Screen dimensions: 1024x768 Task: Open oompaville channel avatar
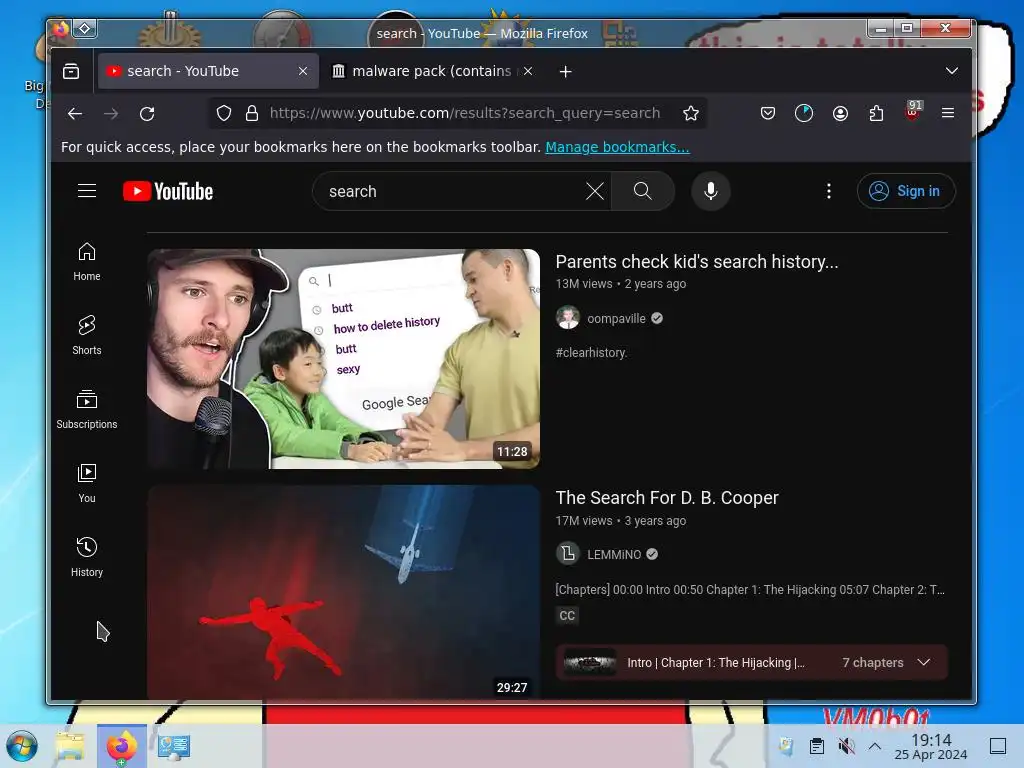click(568, 318)
